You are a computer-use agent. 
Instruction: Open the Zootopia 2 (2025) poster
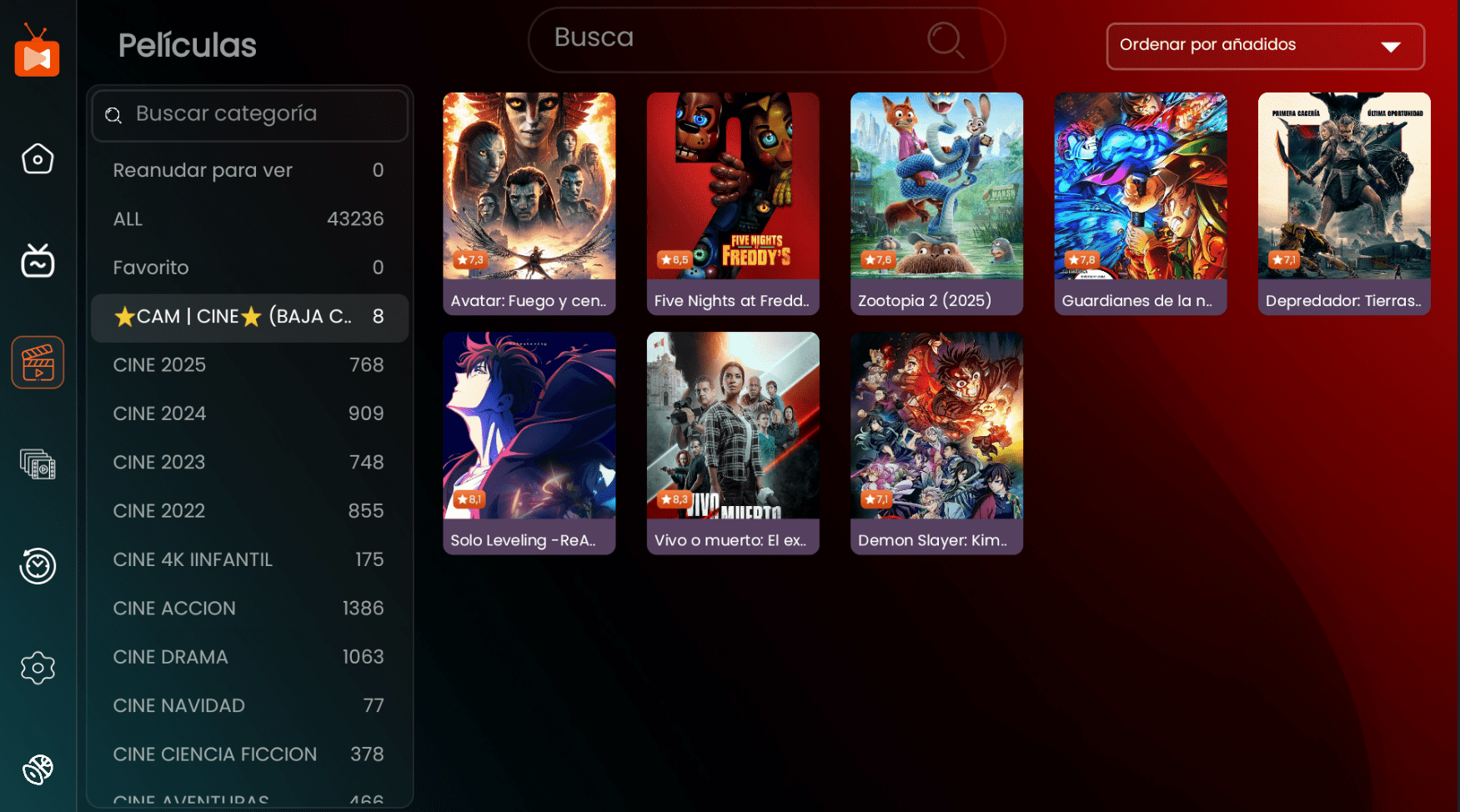click(936, 203)
